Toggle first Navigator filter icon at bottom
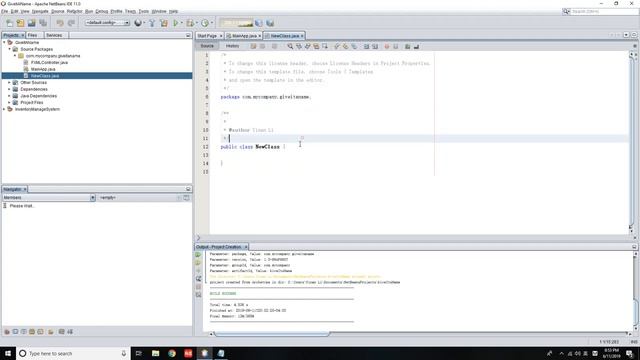 pyautogui.click(x=7, y=332)
